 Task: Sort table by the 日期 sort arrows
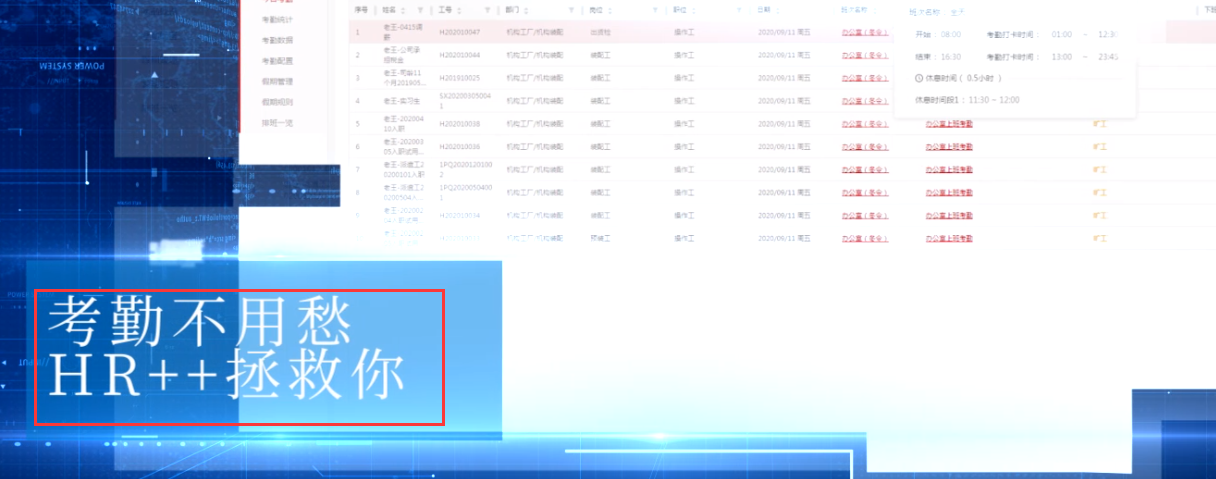tap(779, 10)
